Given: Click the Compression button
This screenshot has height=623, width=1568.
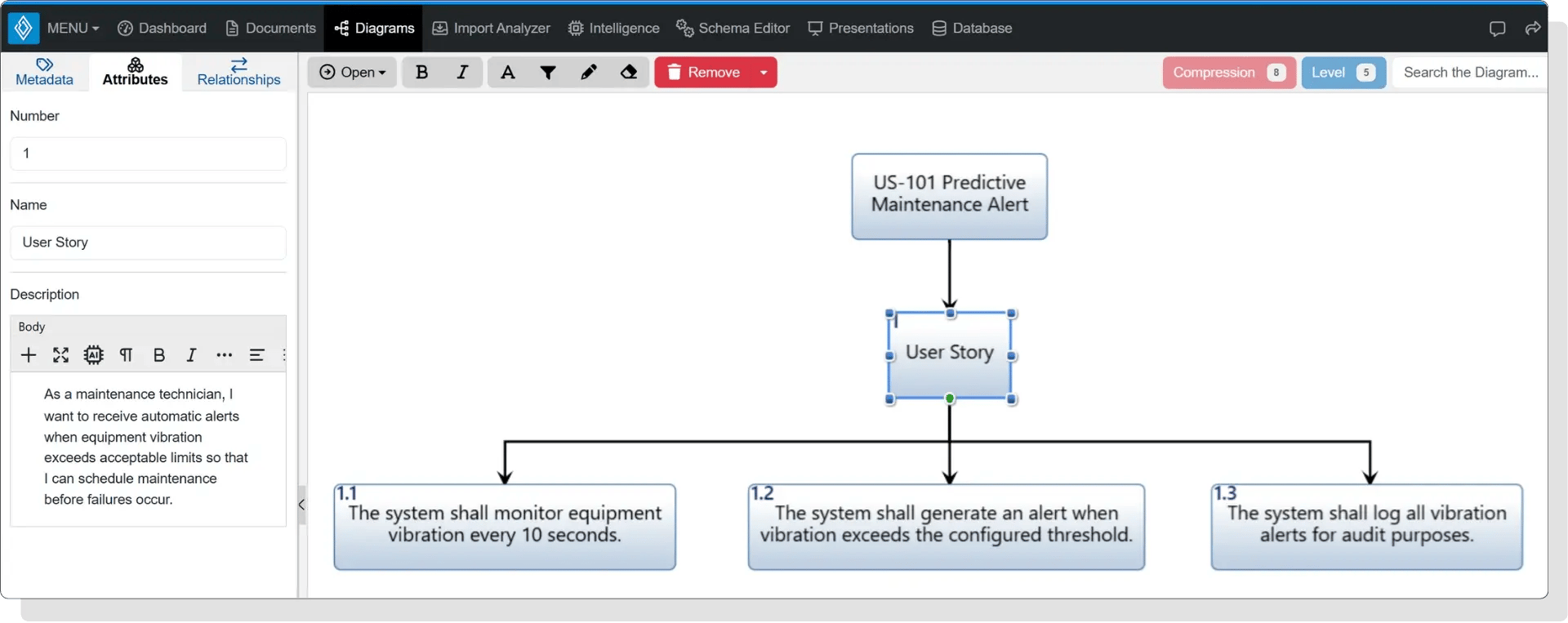Looking at the screenshot, I should point(1229,72).
